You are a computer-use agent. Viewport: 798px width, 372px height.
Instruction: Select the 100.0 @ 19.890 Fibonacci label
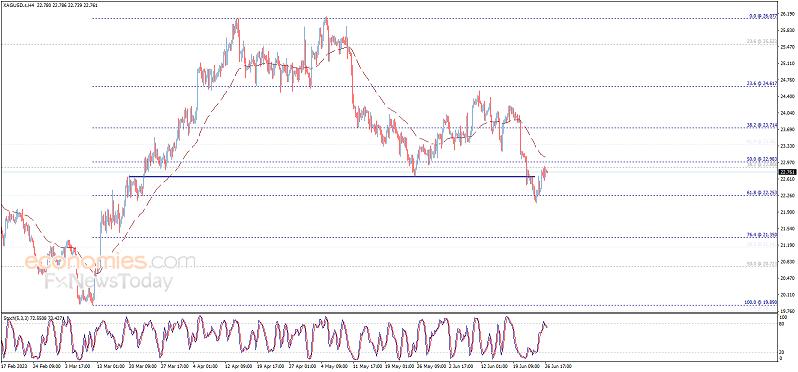[x=761, y=302]
